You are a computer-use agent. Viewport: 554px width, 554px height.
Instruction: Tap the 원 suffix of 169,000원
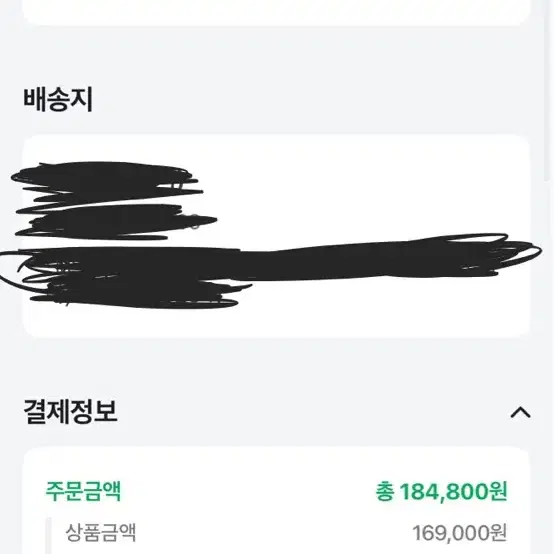click(499, 533)
